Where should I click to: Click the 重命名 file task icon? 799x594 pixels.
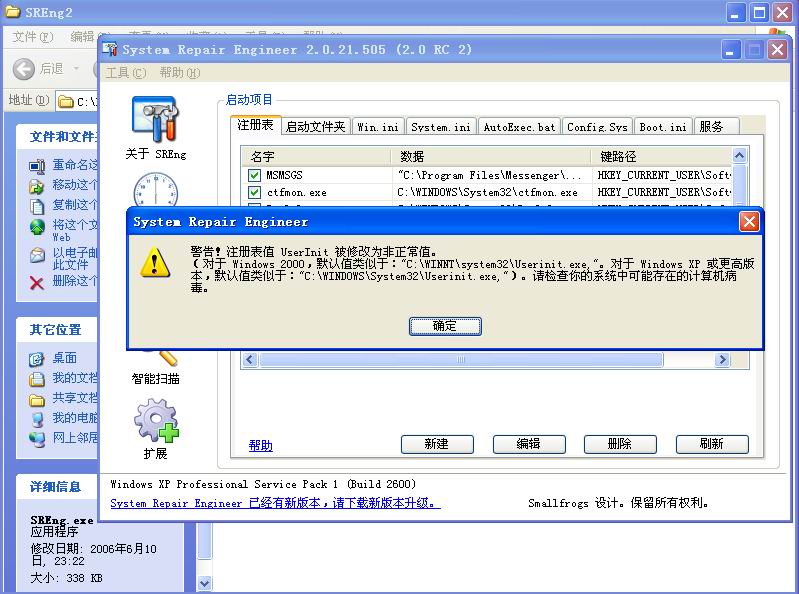click(37, 166)
